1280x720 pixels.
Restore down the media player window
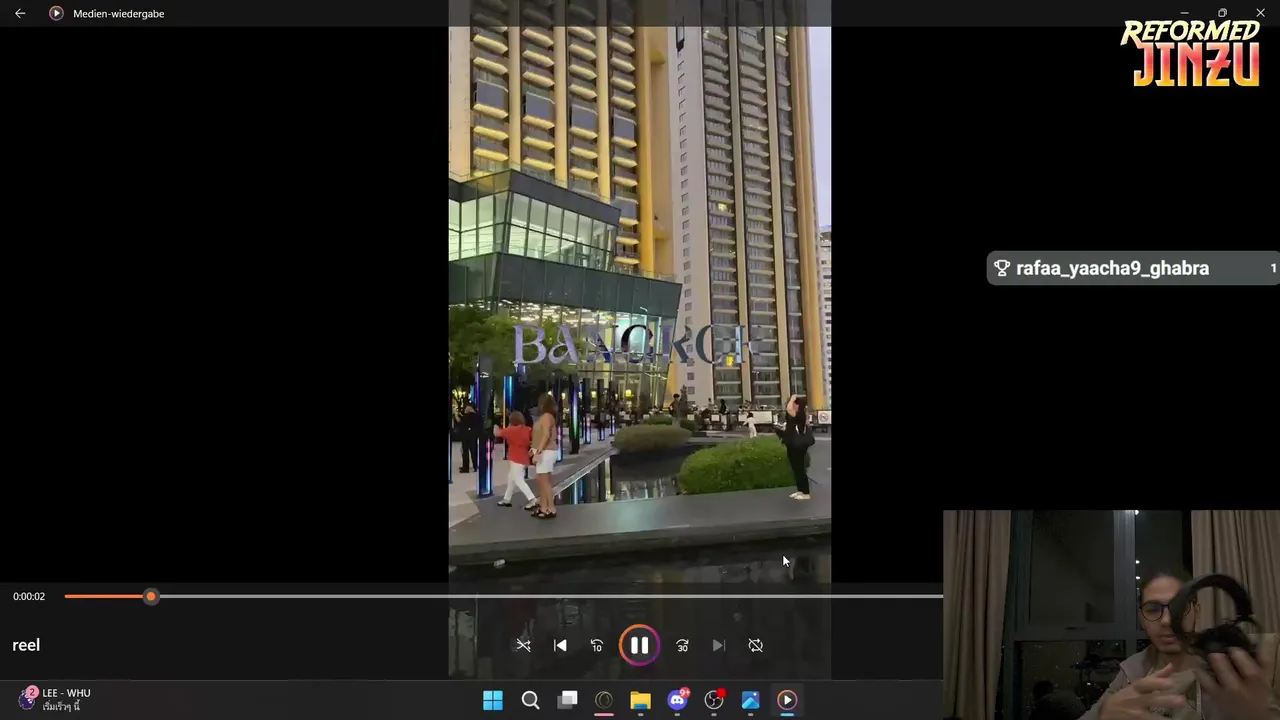[x=1222, y=13]
